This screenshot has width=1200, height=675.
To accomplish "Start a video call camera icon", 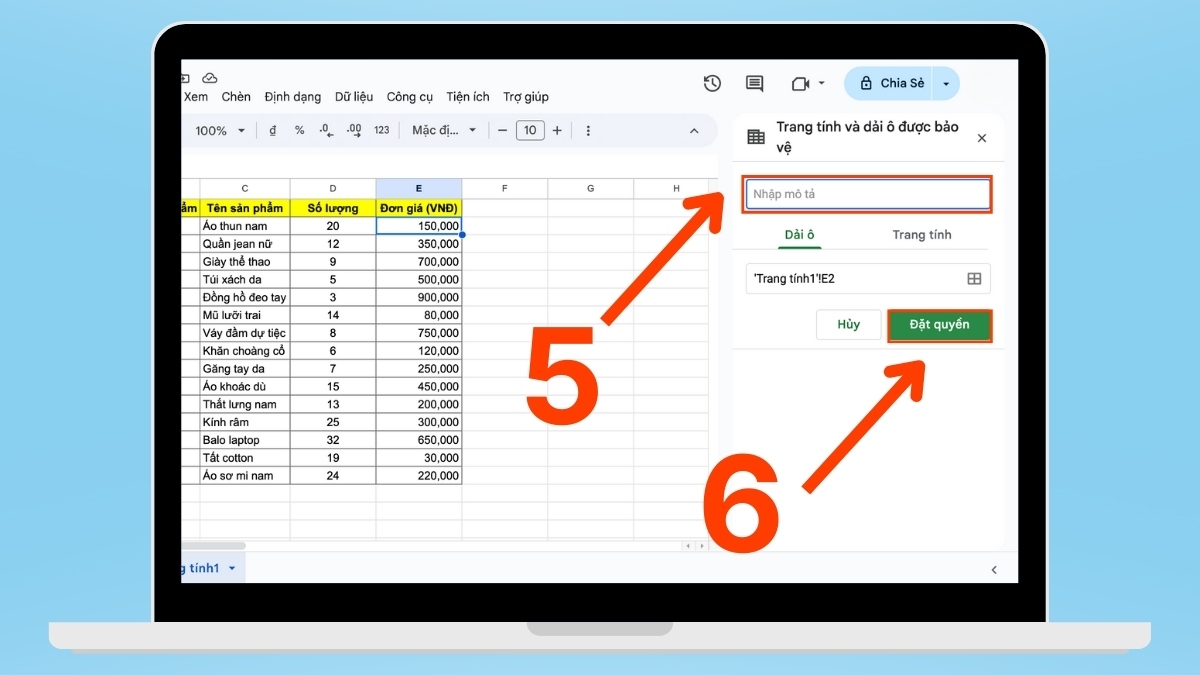I will [x=800, y=84].
